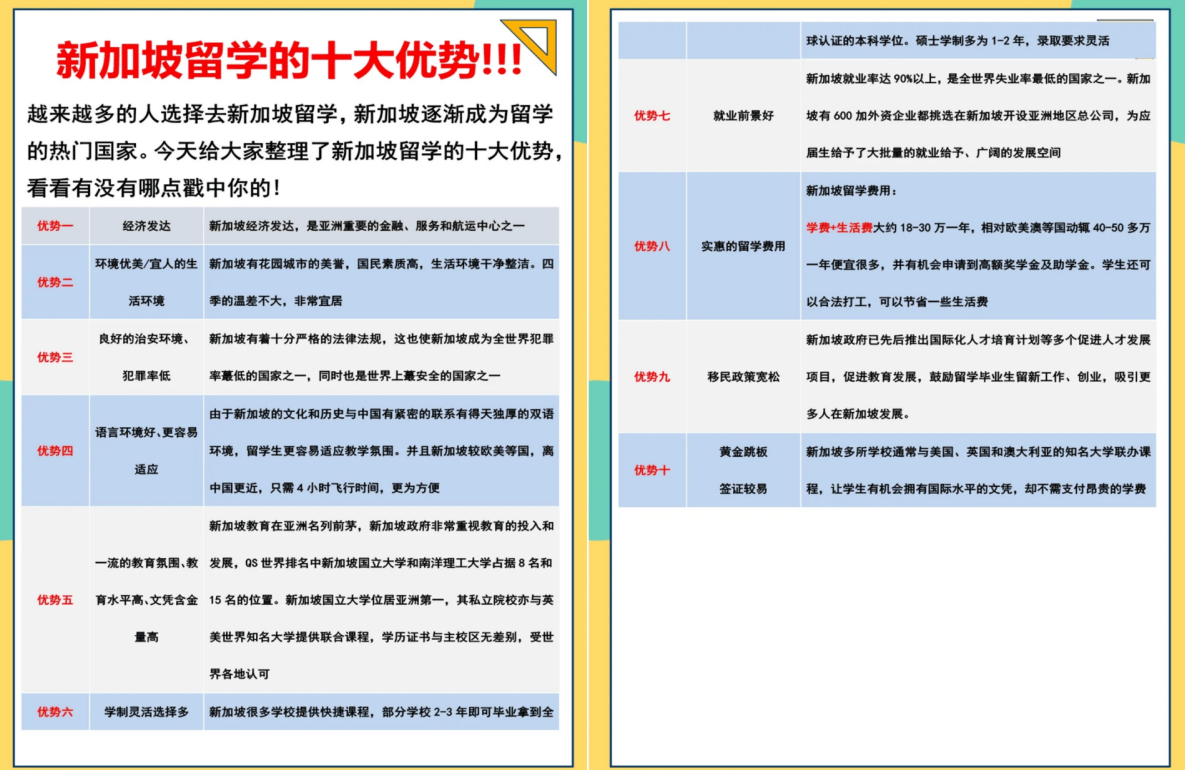Select the 优势一 label cell
This screenshot has height=770, width=1185.
click(55, 226)
